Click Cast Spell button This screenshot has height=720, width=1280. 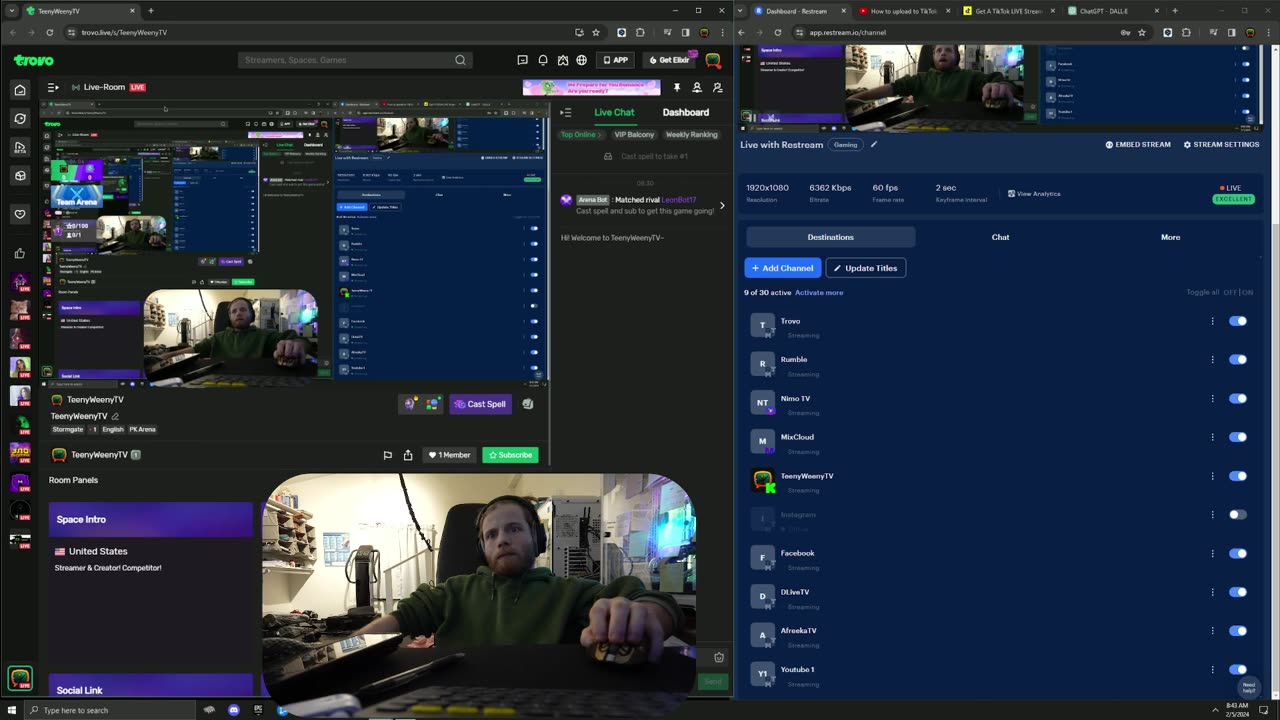[x=480, y=404]
